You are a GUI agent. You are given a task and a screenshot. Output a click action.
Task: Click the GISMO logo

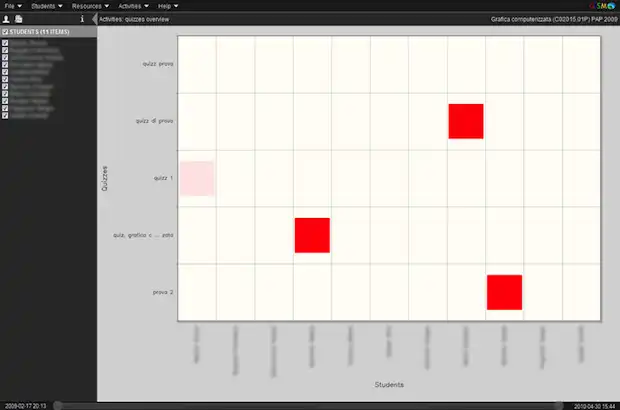pyautogui.click(x=602, y=6)
